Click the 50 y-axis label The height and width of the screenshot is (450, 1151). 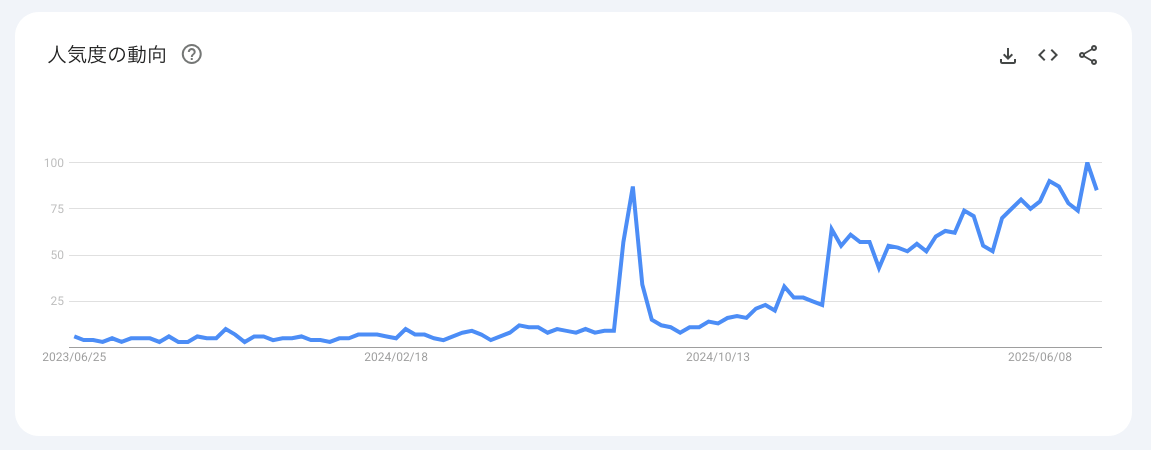57,255
